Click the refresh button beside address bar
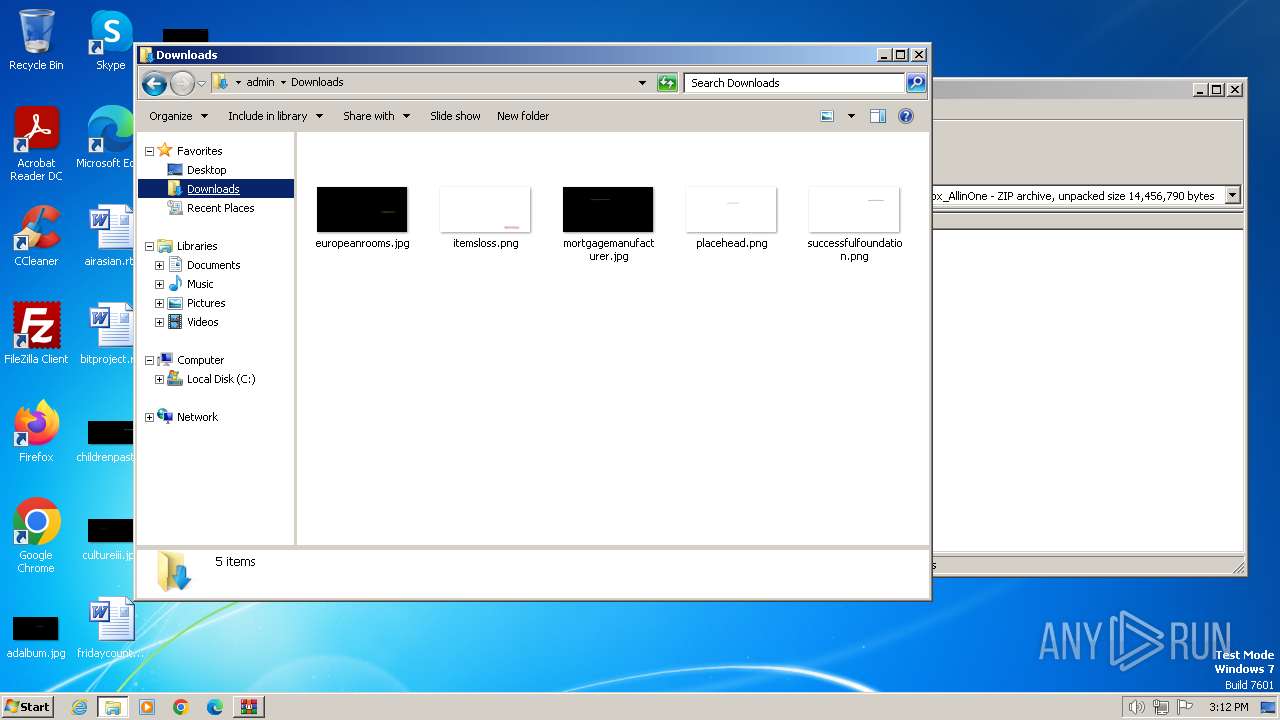Screen dimensions: 1280x720 [x=667, y=83]
